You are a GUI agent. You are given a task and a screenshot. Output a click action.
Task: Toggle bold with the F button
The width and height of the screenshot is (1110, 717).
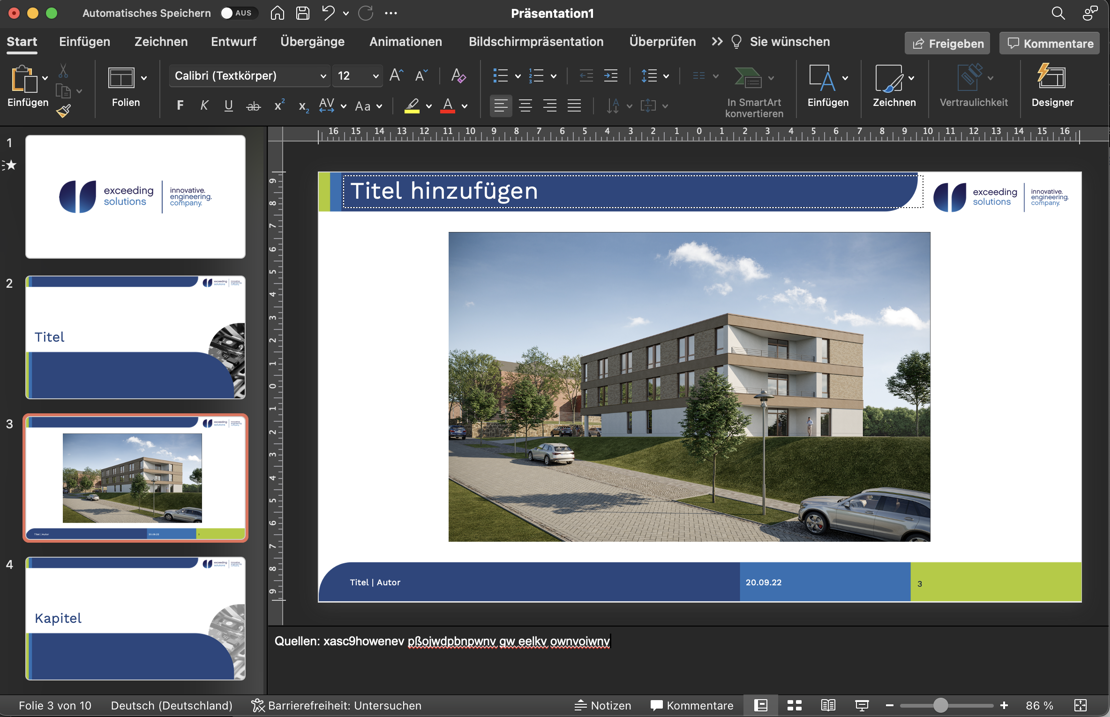tap(180, 106)
